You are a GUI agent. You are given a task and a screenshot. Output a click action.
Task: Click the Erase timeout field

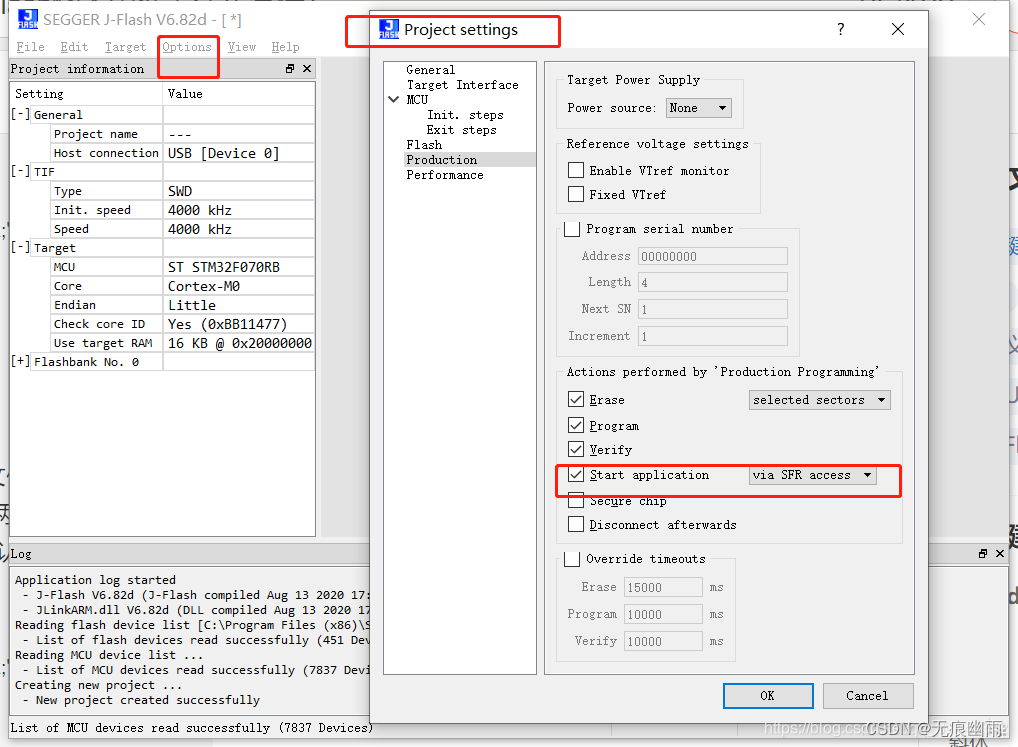[x=663, y=587]
